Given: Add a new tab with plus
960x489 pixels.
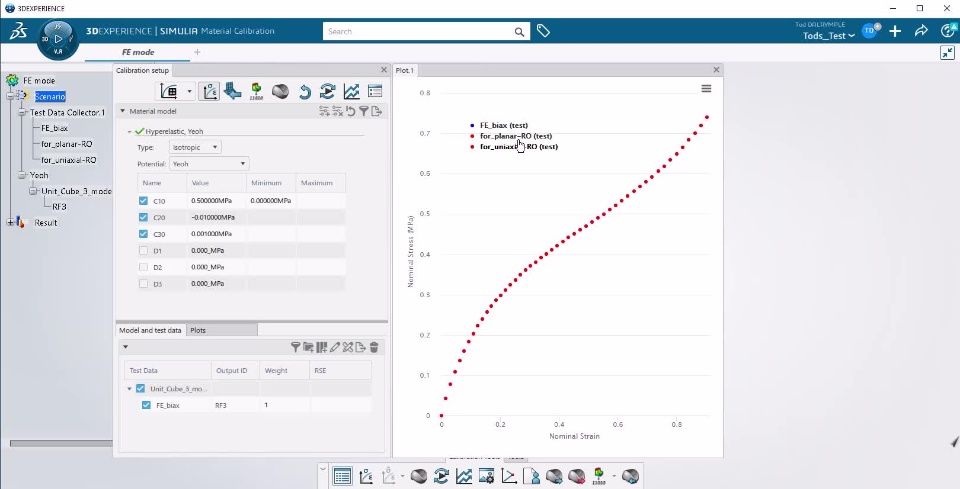Looking at the screenshot, I should click(197, 52).
